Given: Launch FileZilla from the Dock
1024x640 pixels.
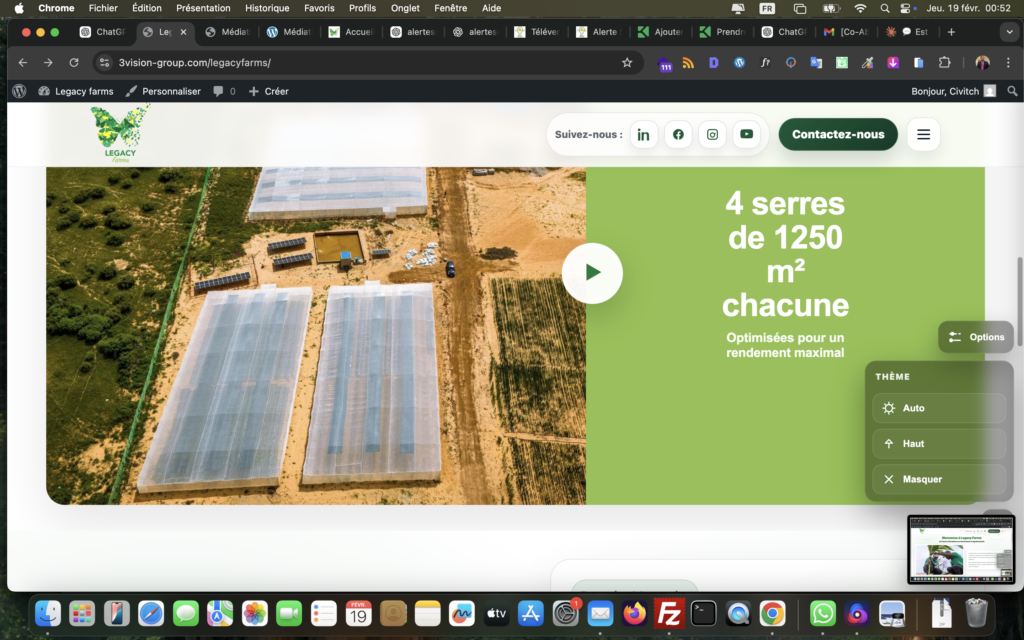Looking at the screenshot, I should click(667, 613).
